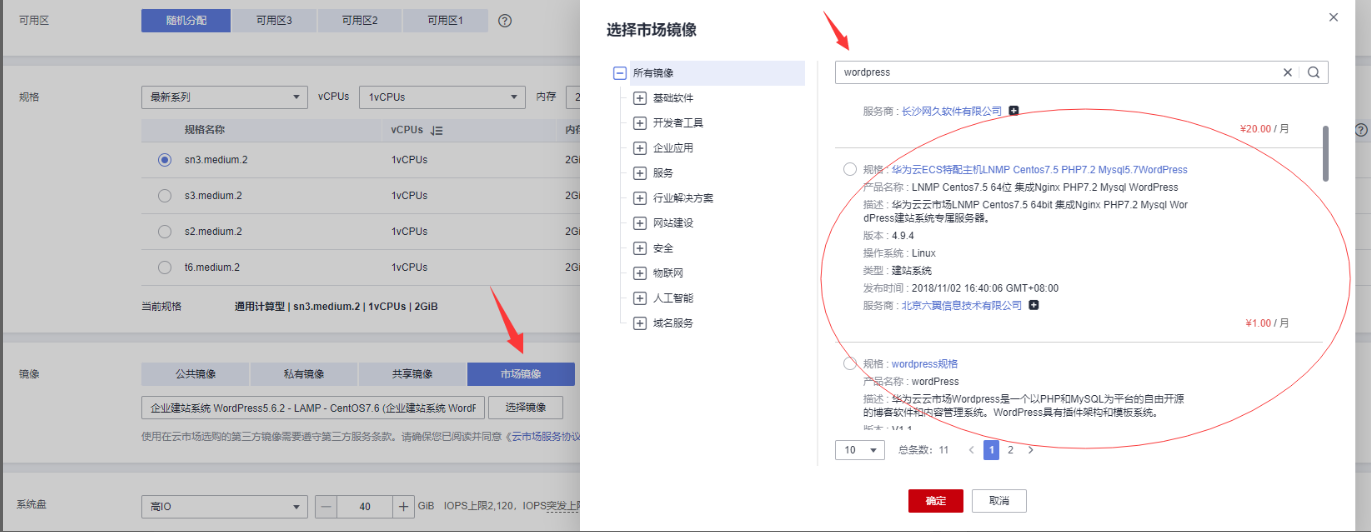Go to next results page arrow
Viewport: 1371px width, 532px height.
pos(1031,450)
